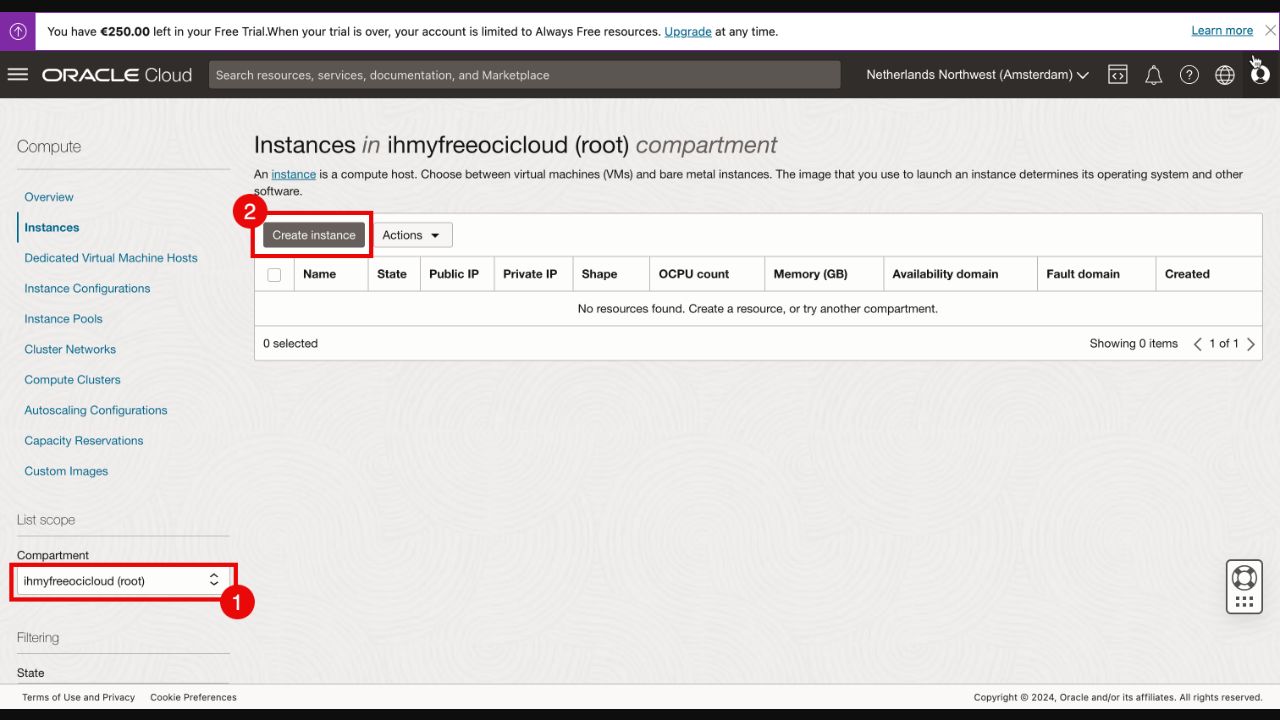The height and width of the screenshot is (720, 1280).
Task: Click the Create instance button
Action: 314,235
